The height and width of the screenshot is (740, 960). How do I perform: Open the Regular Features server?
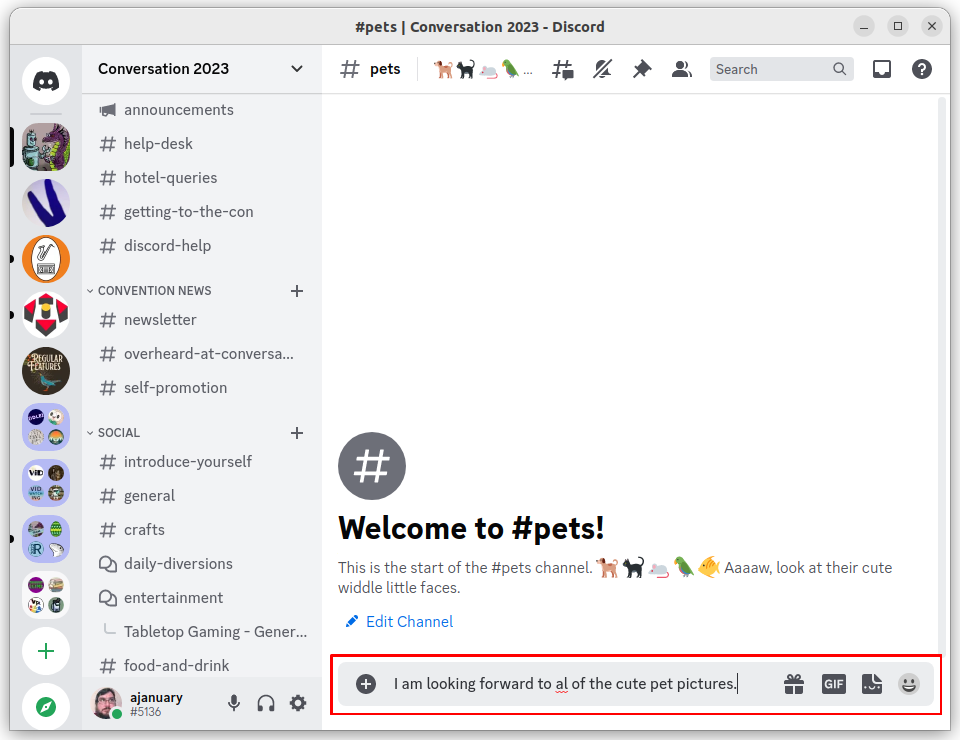point(46,371)
